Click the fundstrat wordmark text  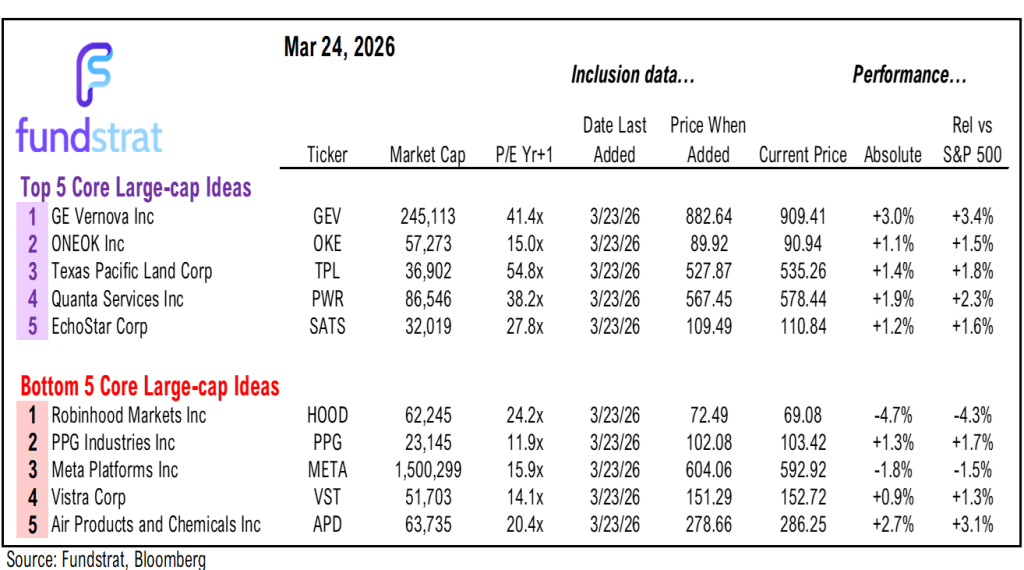point(89,137)
